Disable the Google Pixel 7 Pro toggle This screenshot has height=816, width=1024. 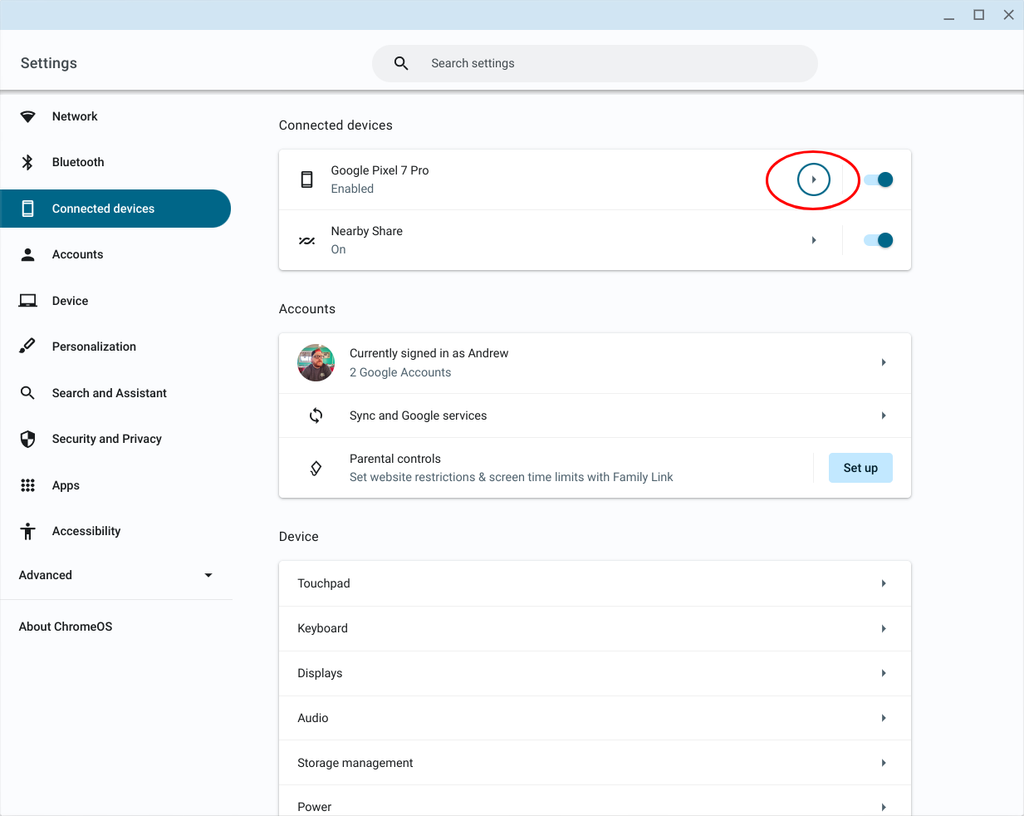pos(878,180)
